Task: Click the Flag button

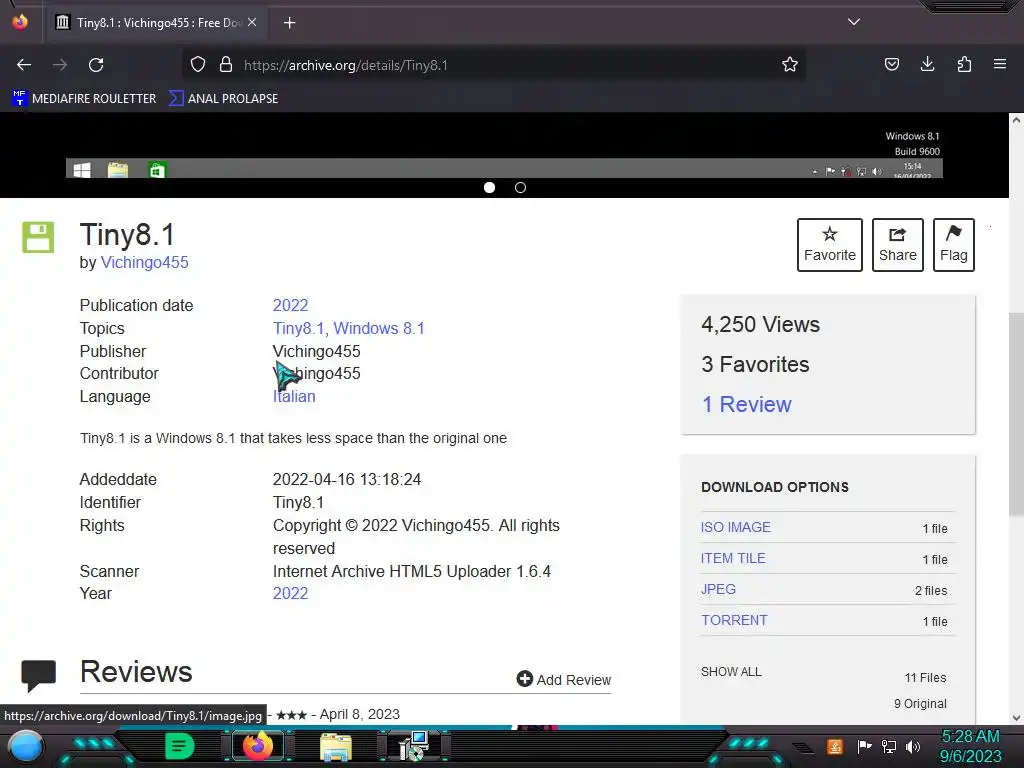Action: pyautogui.click(x=953, y=245)
